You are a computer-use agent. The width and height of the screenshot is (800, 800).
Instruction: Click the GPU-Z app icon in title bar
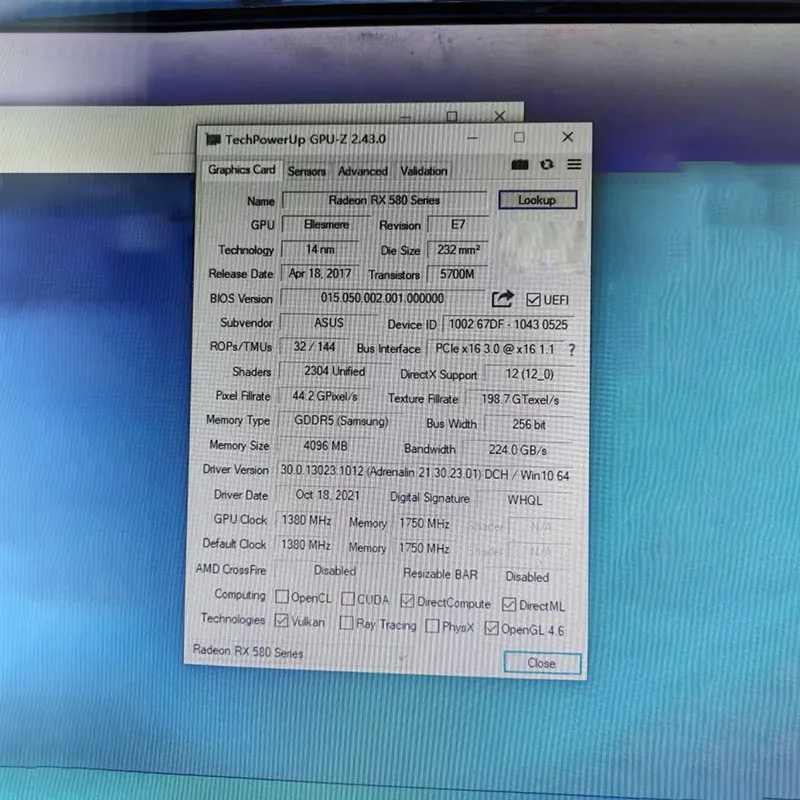point(212,139)
